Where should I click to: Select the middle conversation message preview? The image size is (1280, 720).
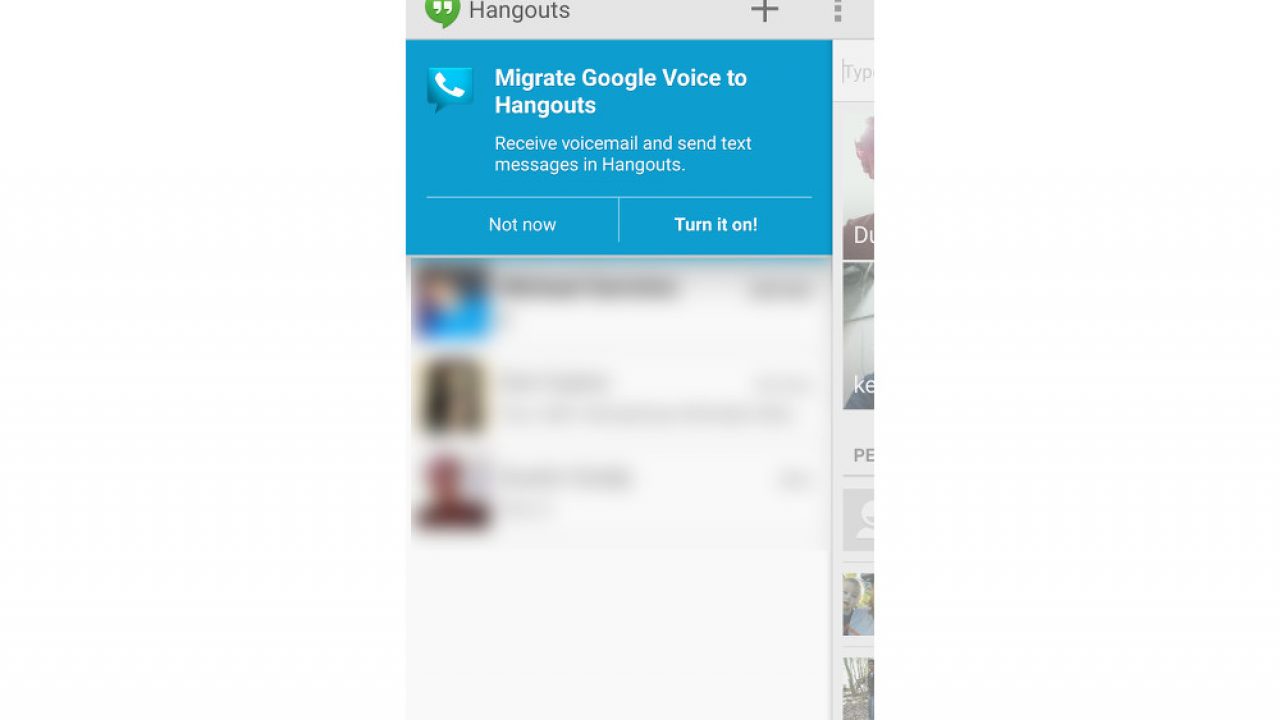tap(645, 413)
